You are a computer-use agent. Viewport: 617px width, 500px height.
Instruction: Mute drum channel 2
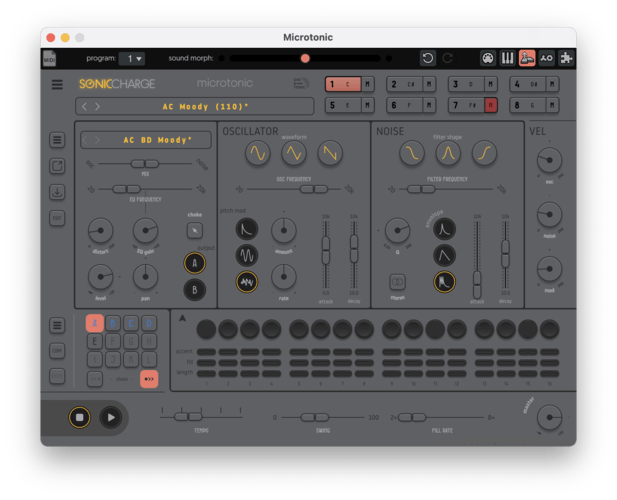click(429, 84)
